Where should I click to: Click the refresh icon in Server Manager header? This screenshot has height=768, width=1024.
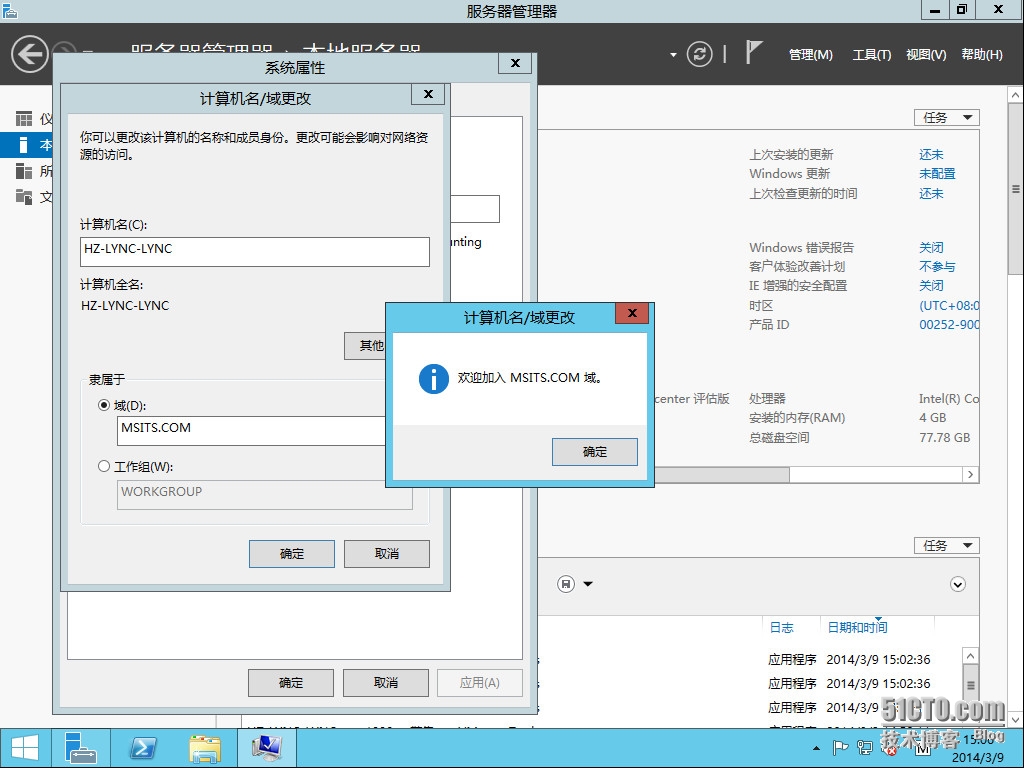click(699, 54)
